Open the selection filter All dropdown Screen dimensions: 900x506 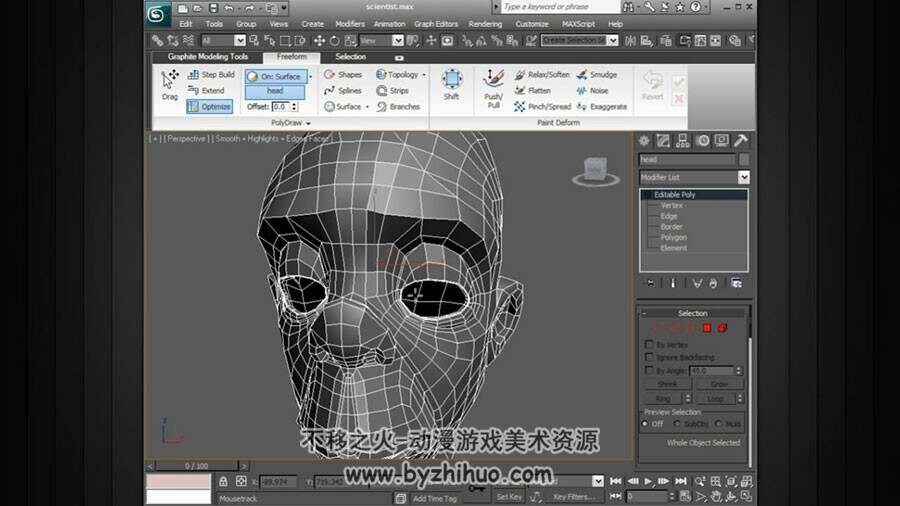coord(240,40)
